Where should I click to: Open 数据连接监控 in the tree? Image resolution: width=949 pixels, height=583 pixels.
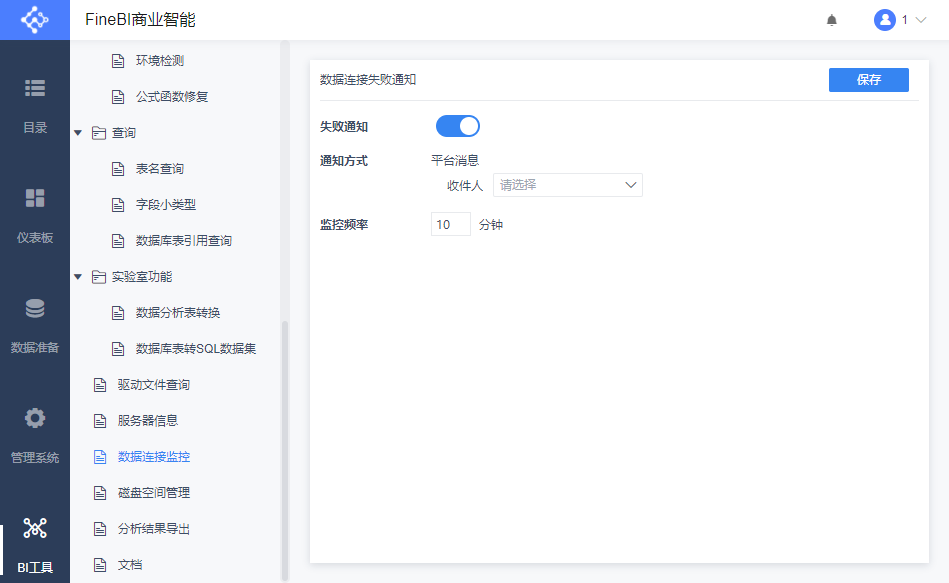153,457
